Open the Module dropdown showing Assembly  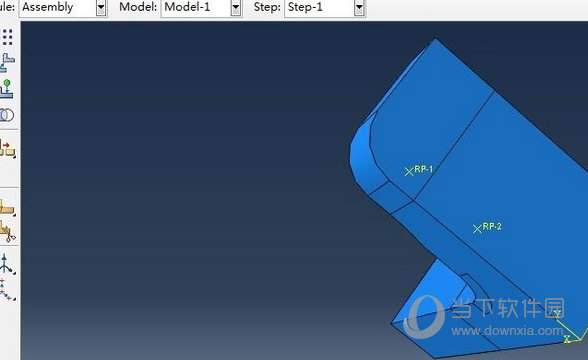tap(101, 7)
